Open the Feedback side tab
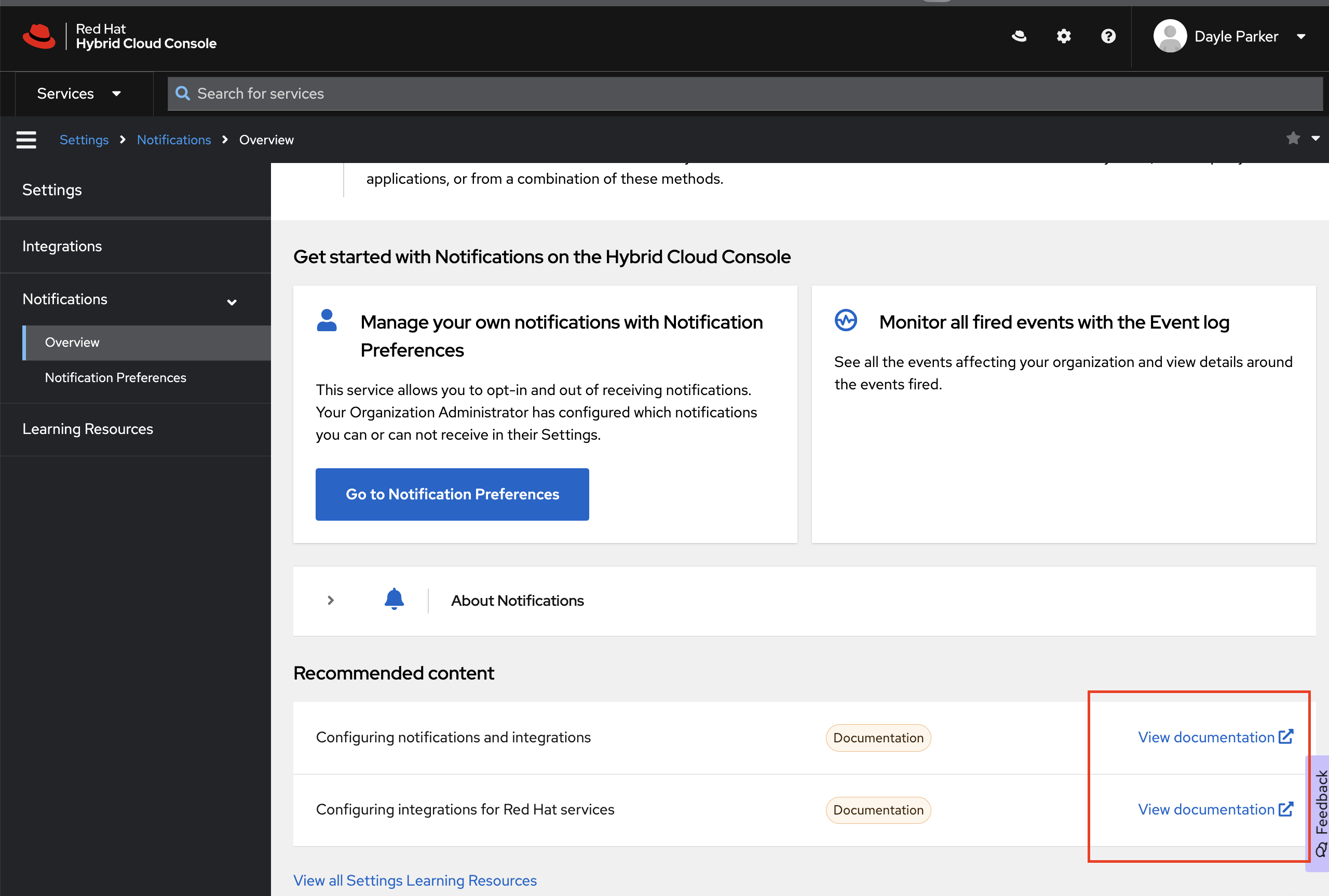Viewport: 1329px width, 896px height. click(1319, 811)
